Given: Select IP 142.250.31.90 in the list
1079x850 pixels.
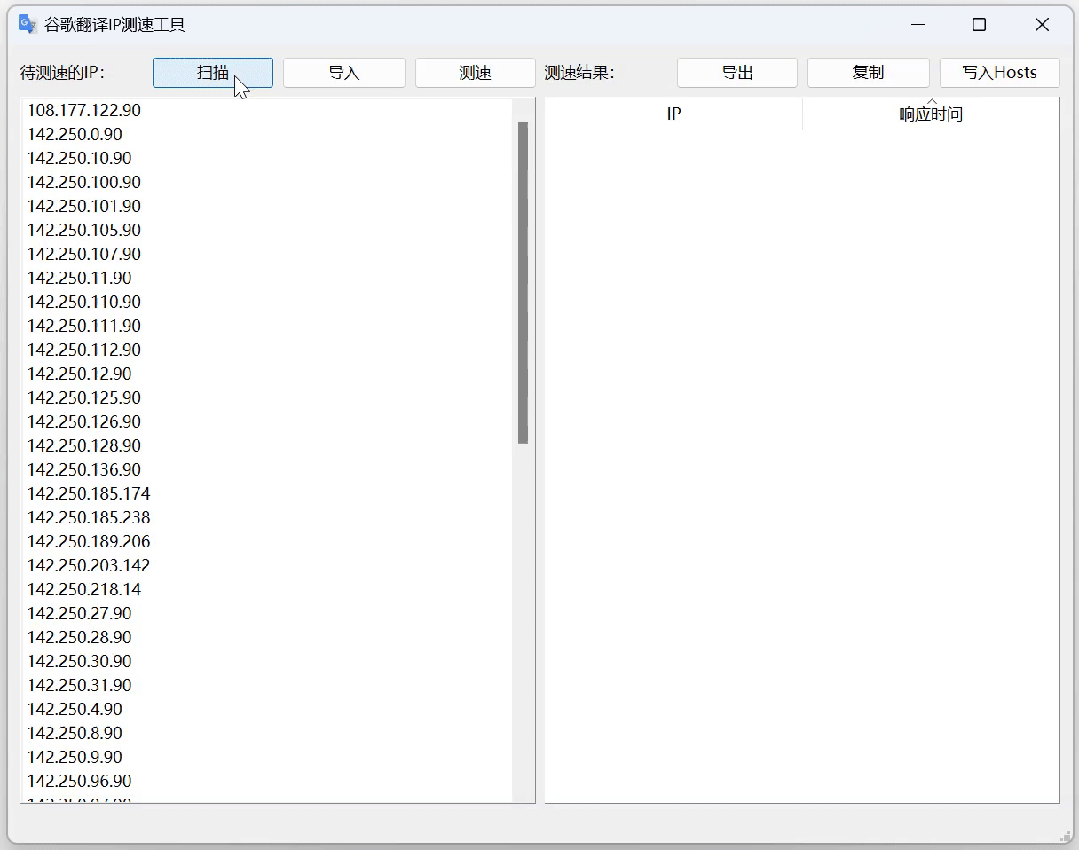Looking at the screenshot, I should point(79,686).
